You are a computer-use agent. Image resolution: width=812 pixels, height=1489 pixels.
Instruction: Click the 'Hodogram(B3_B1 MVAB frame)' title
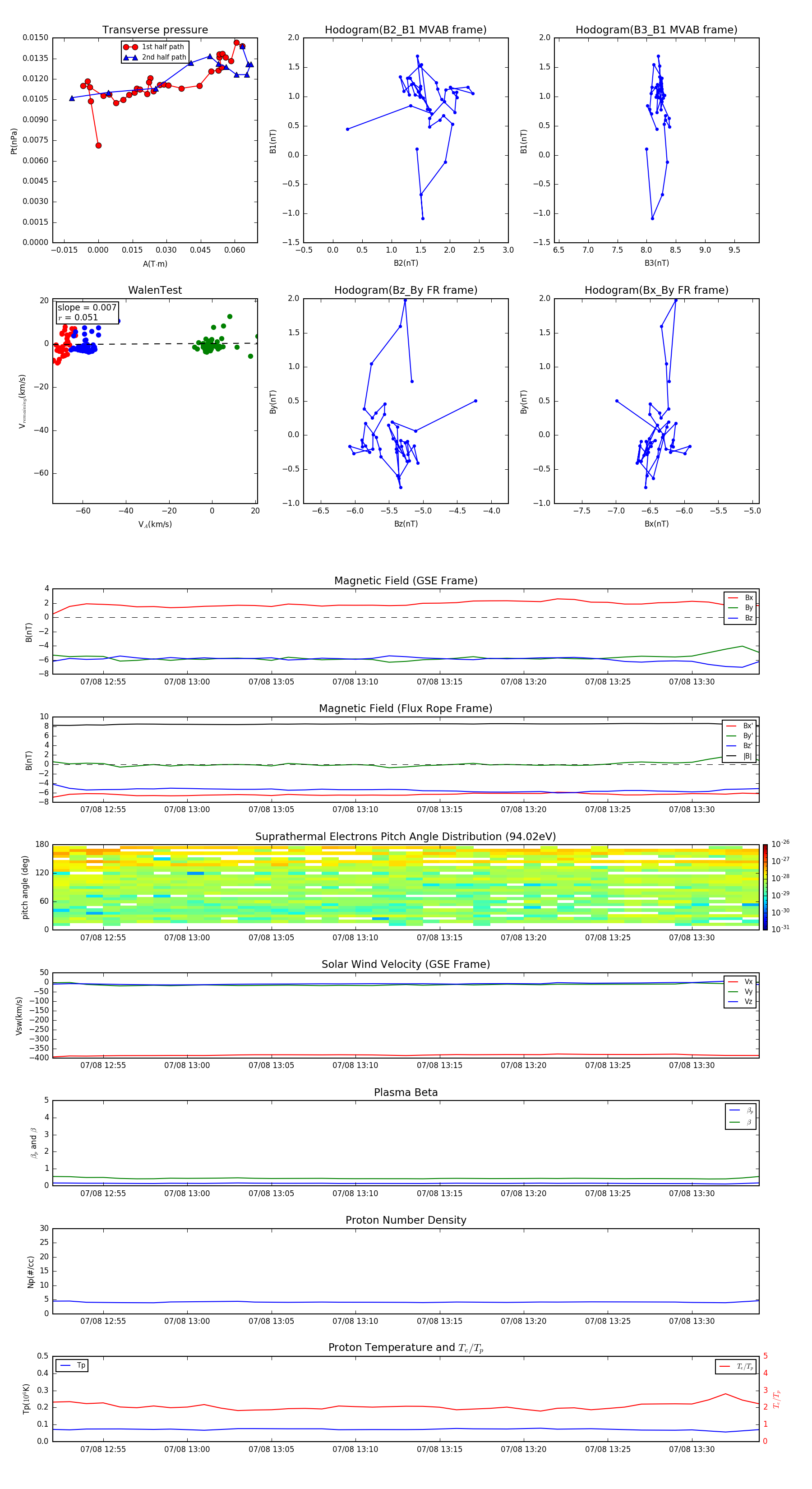(656, 30)
